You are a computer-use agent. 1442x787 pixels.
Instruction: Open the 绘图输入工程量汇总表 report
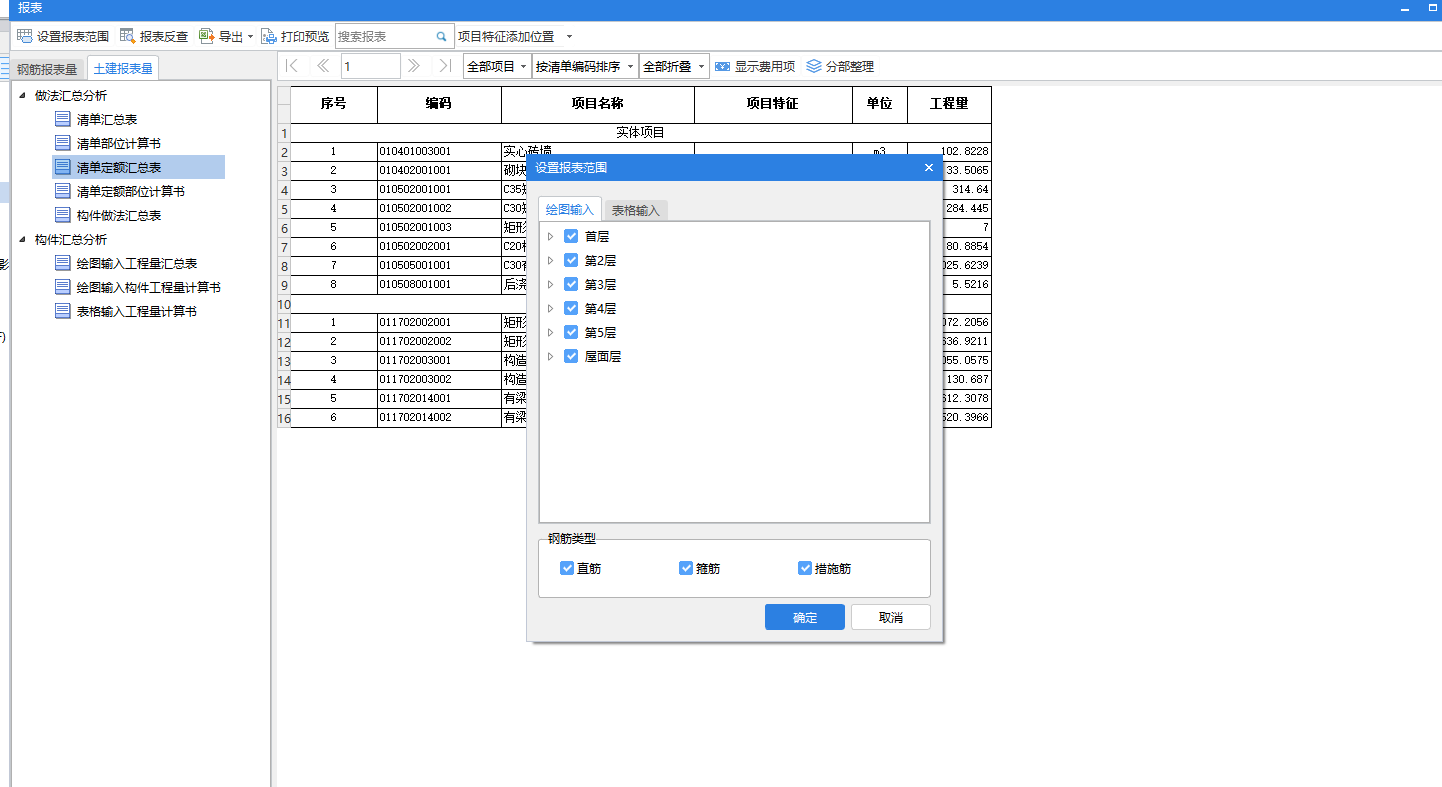click(x=137, y=264)
